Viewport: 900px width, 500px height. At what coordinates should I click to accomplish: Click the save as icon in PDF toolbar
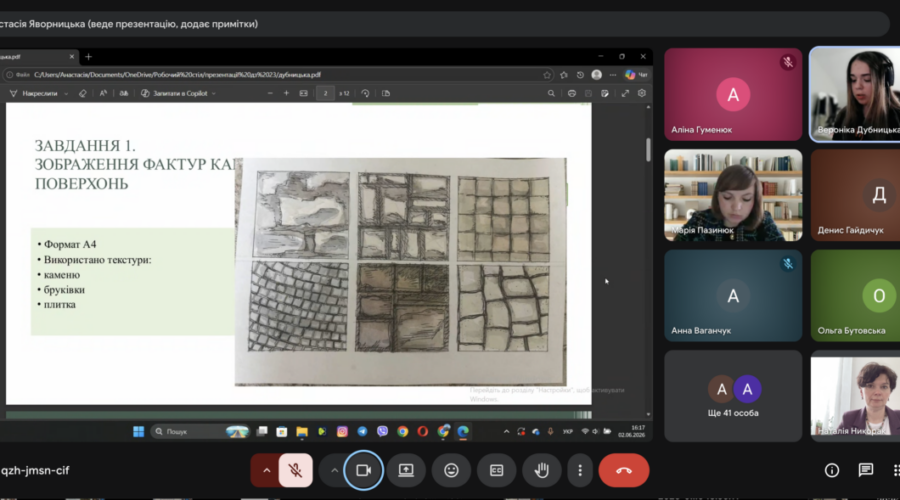[x=605, y=93]
